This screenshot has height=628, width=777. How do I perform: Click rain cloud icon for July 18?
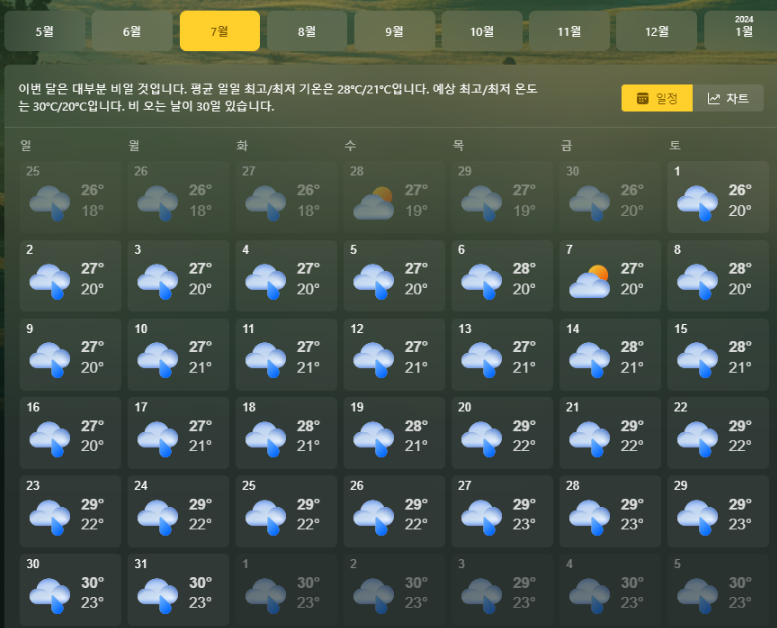(266, 439)
